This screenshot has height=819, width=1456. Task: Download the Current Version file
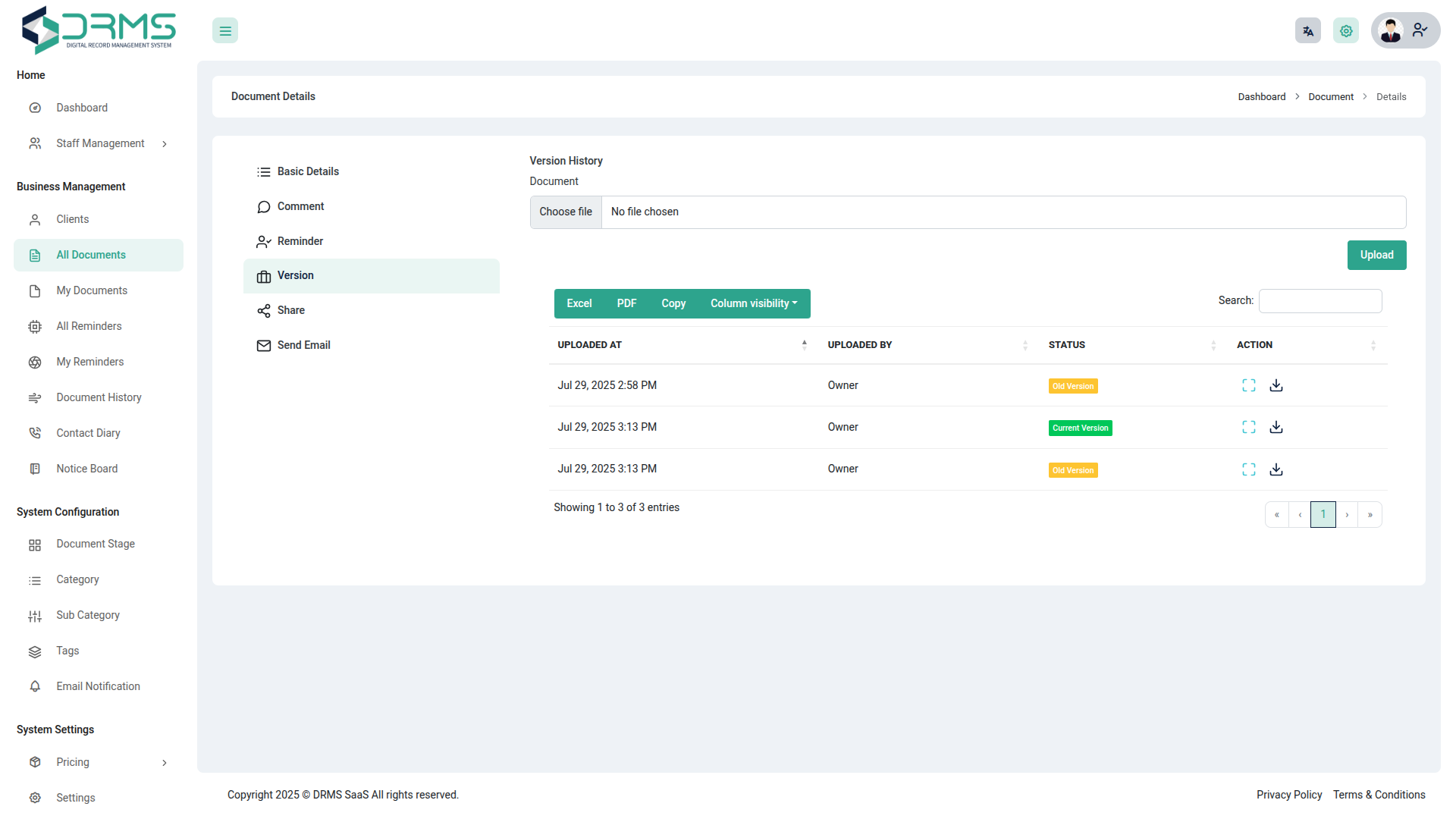1276,427
